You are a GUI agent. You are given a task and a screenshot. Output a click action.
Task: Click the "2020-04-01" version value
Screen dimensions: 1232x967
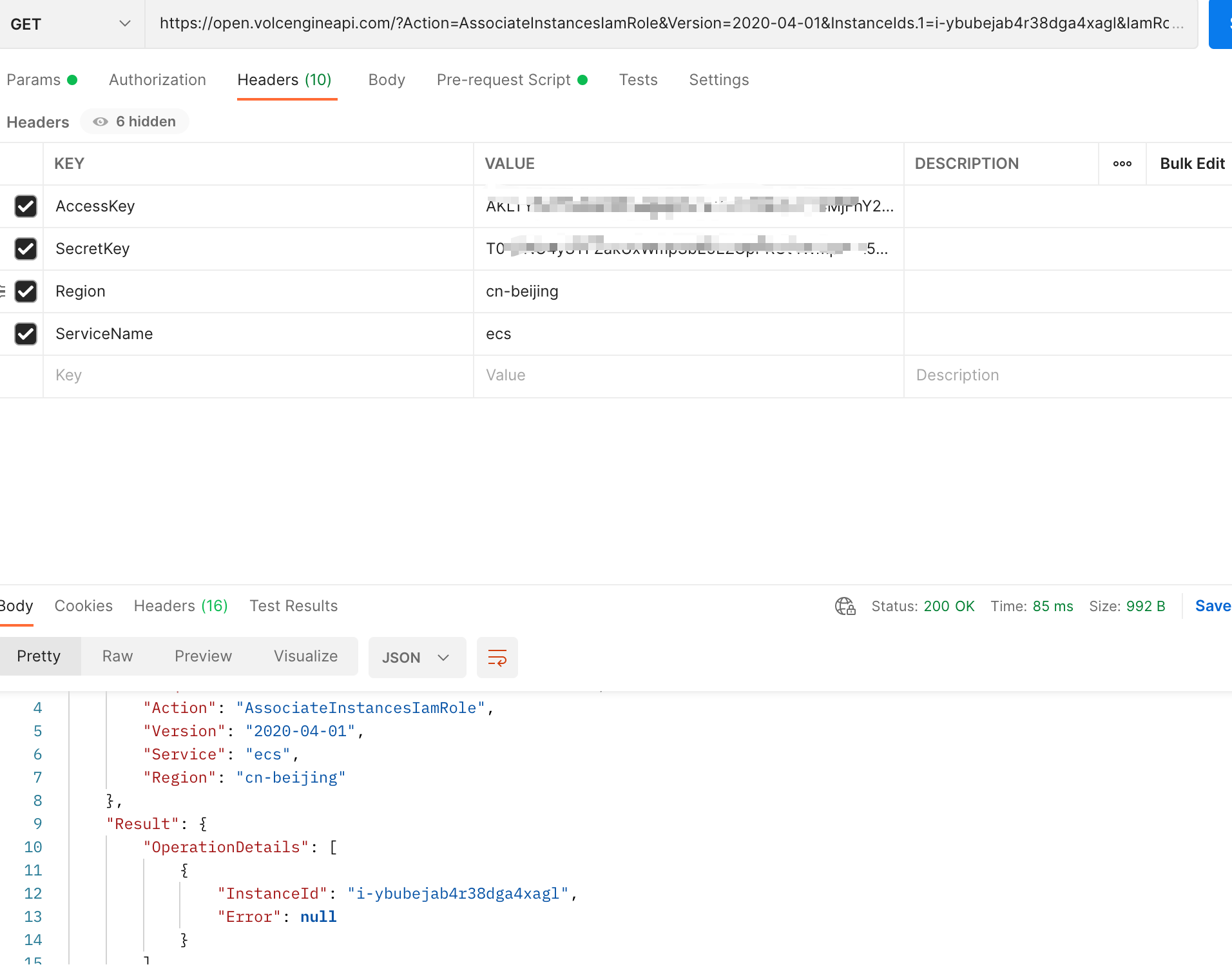(300, 731)
